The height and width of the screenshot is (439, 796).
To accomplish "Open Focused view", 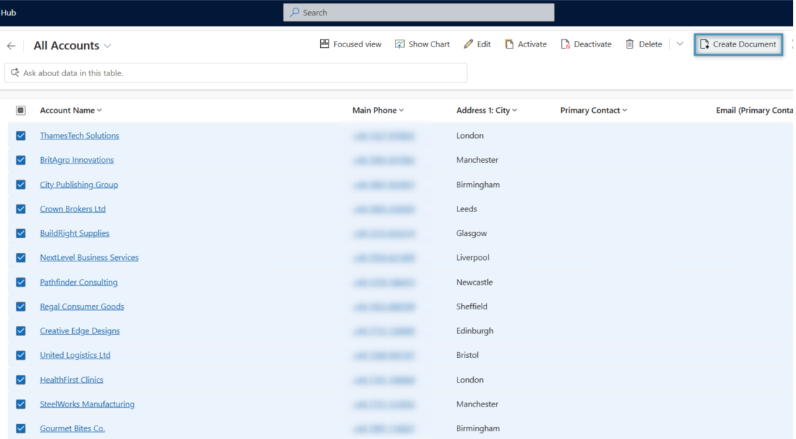I will coord(350,44).
